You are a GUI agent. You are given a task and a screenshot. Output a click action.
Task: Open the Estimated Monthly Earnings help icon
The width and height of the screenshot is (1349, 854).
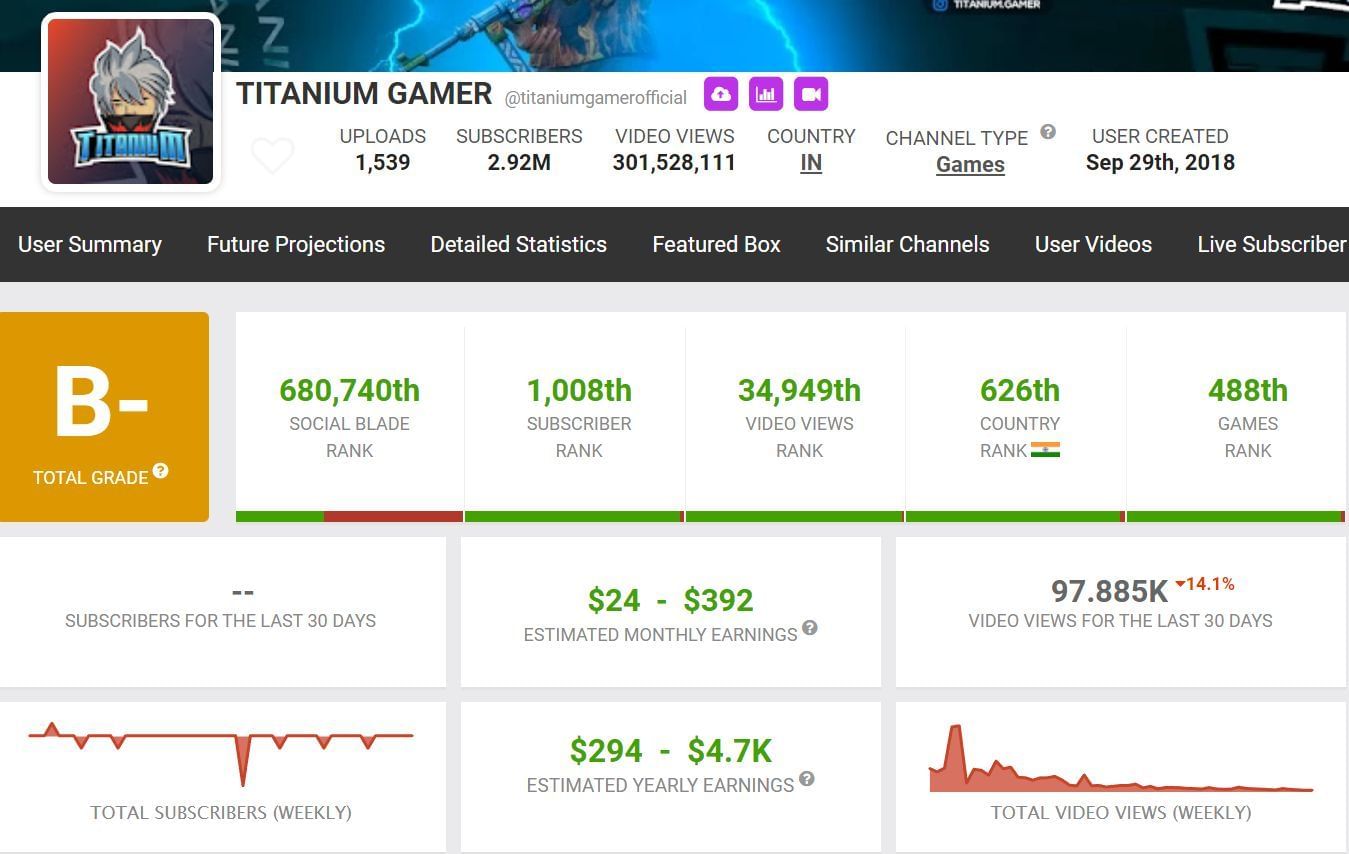(810, 628)
